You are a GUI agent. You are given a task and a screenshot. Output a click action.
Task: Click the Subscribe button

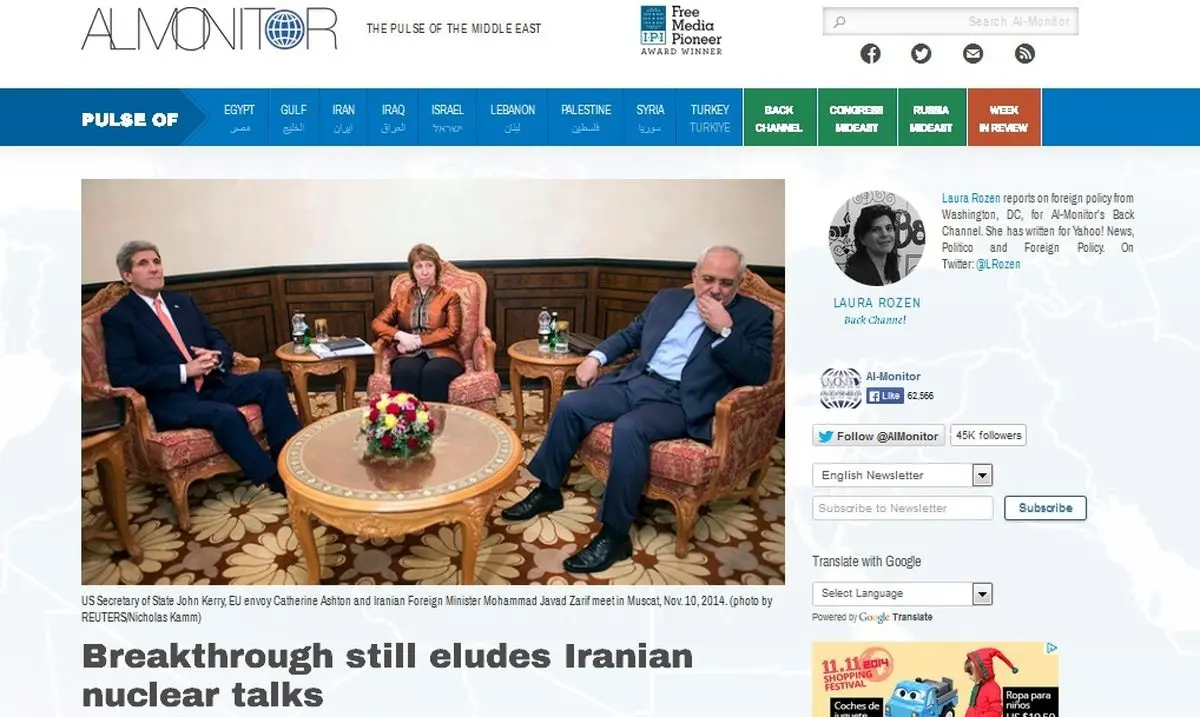pos(1045,508)
